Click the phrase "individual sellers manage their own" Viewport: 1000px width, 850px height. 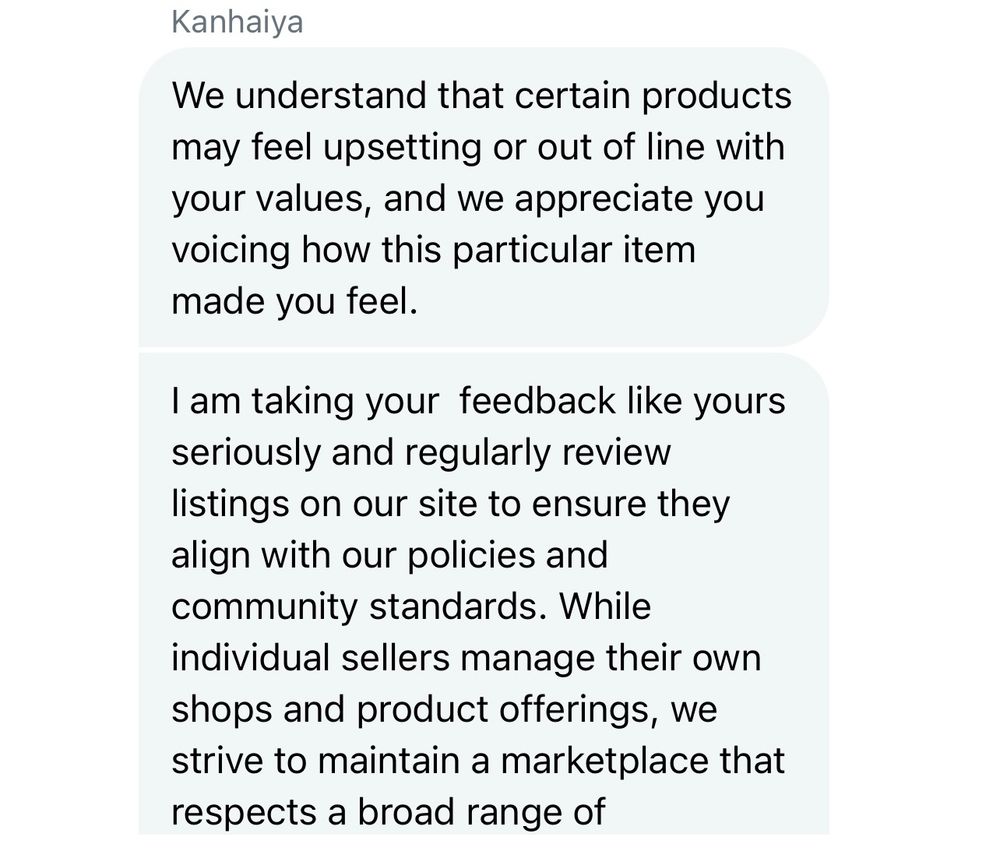click(x=466, y=657)
